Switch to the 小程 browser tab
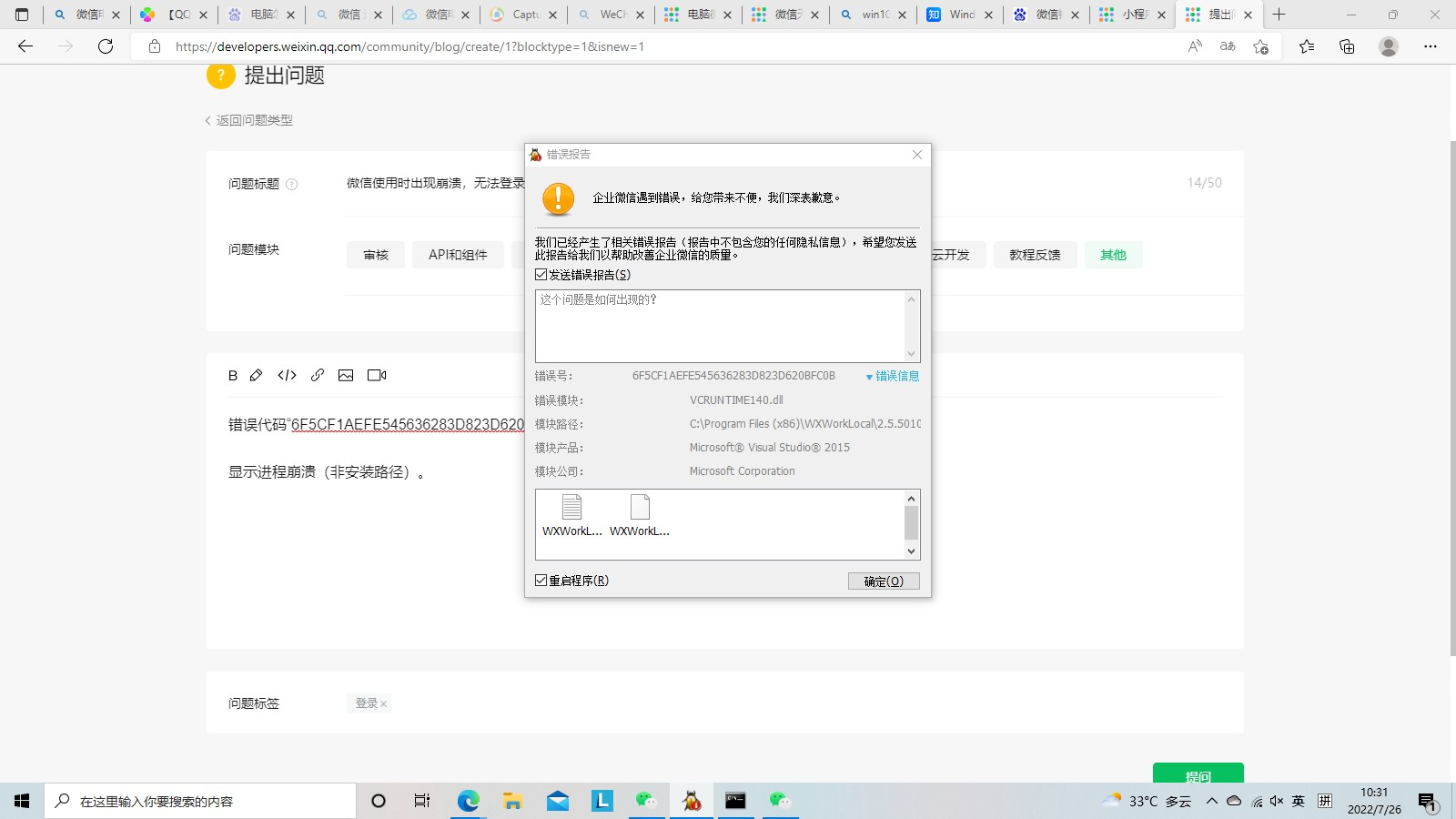Image resolution: width=1456 pixels, height=819 pixels. coord(1133,15)
